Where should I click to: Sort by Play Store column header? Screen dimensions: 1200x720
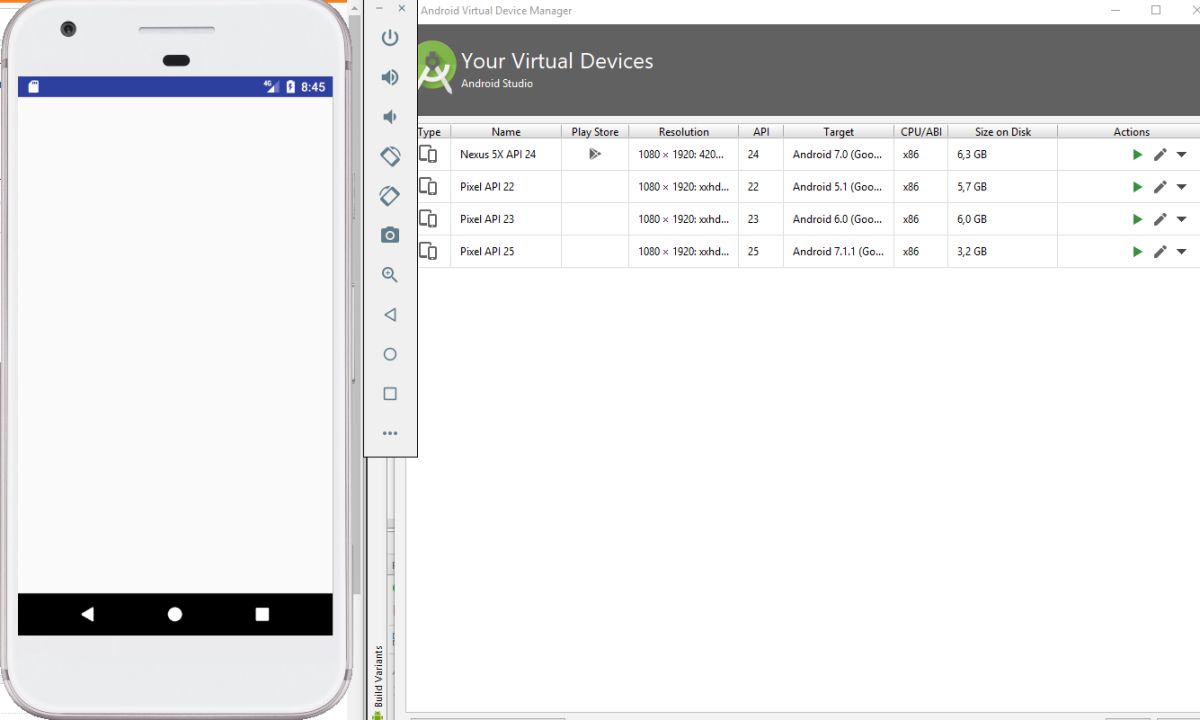coord(595,131)
